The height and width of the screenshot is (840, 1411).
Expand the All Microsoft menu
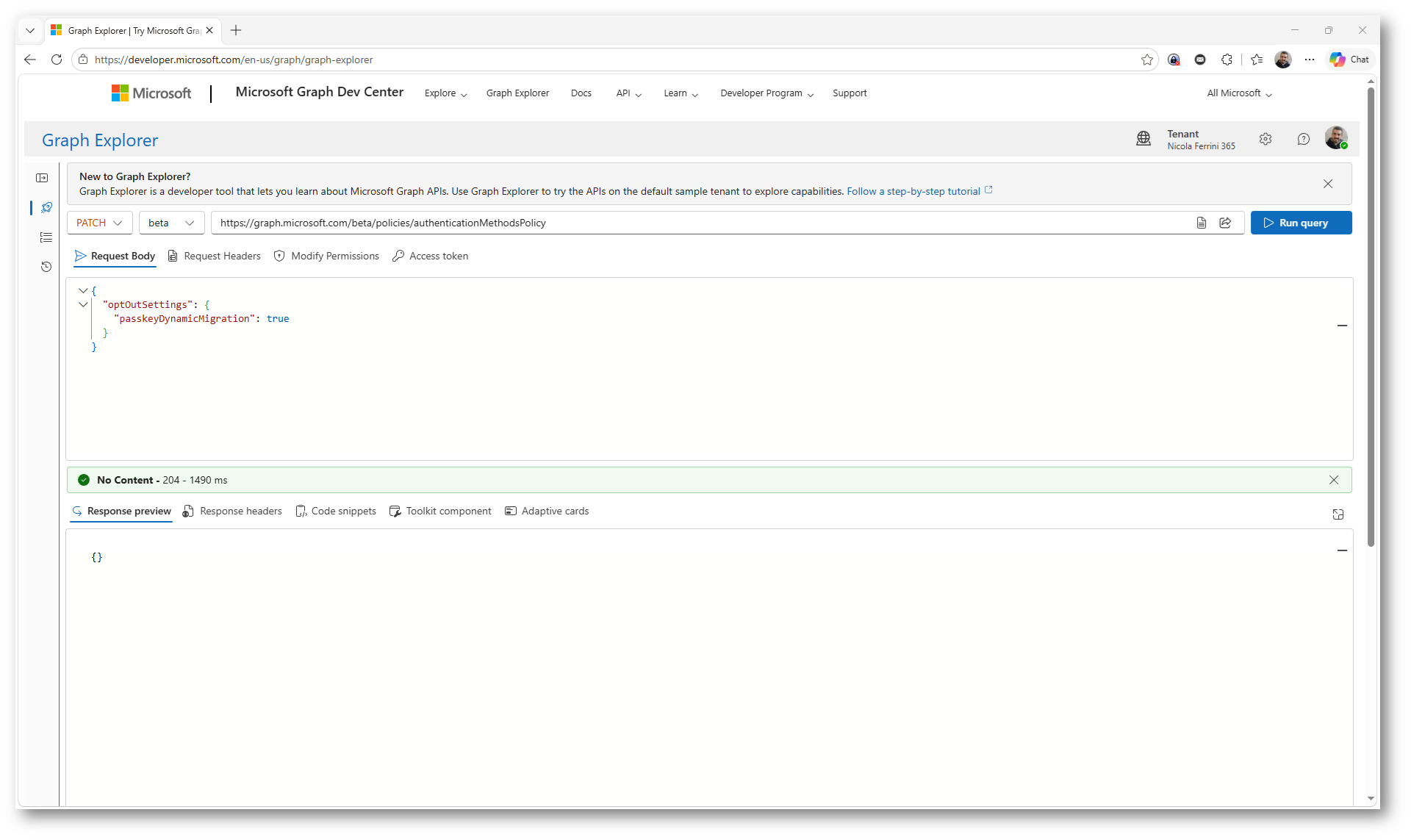(1239, 93)
